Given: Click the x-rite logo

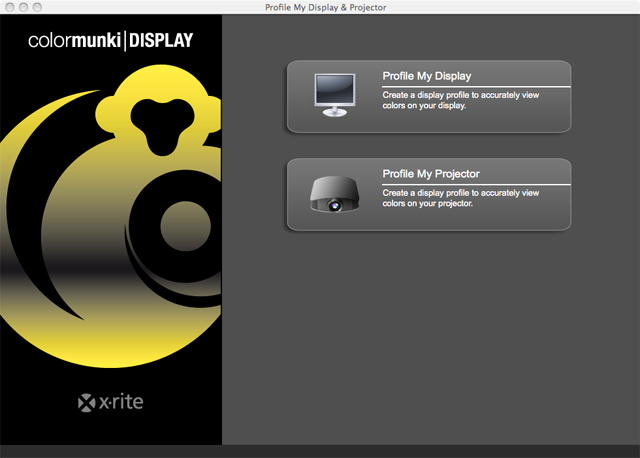Looking at the screenshot, I should (110, 402).
